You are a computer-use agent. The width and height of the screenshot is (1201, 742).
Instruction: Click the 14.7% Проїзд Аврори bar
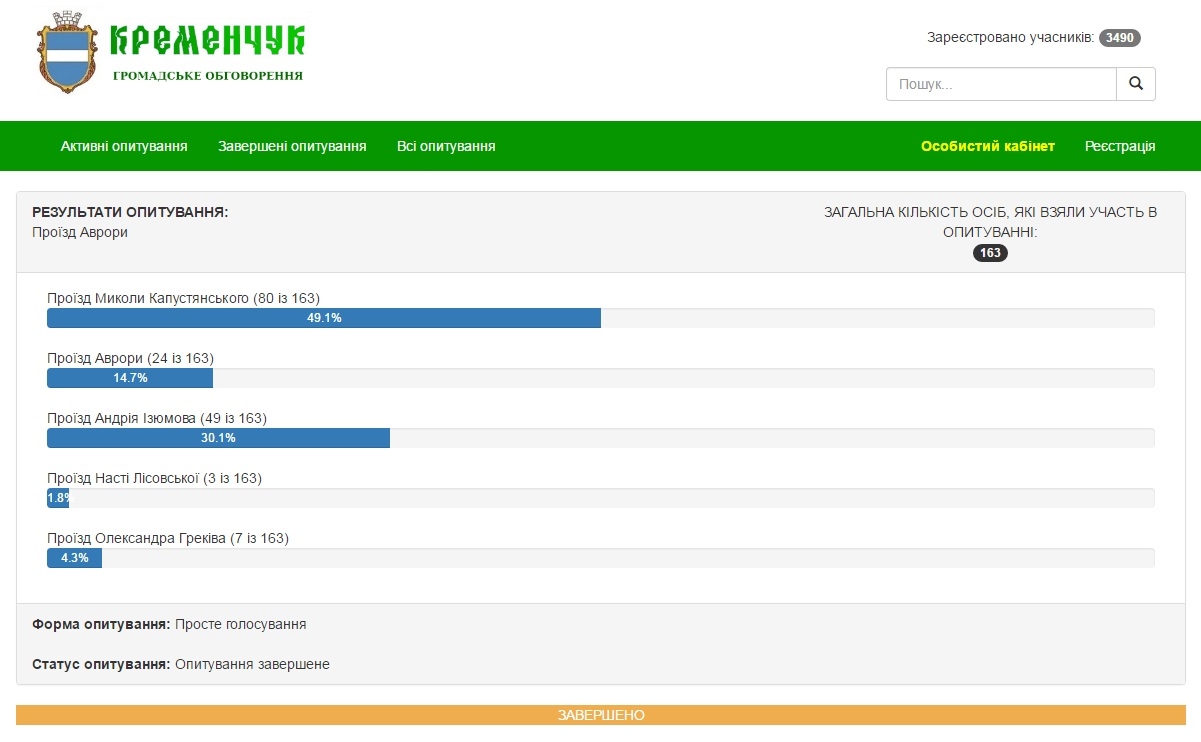click(x=130, y=378)
